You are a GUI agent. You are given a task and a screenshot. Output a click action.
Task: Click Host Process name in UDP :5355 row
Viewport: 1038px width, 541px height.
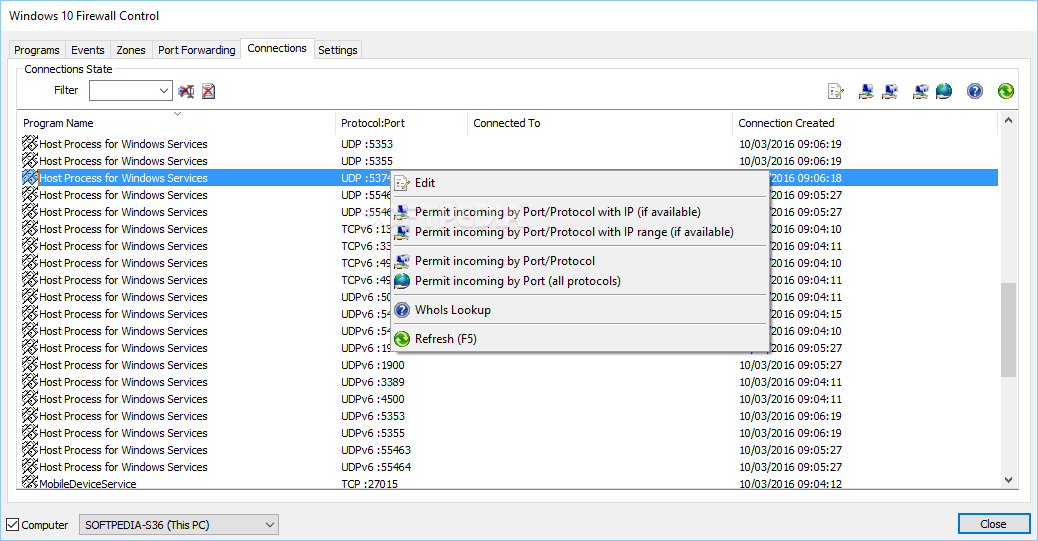click(x=123, y=161)
